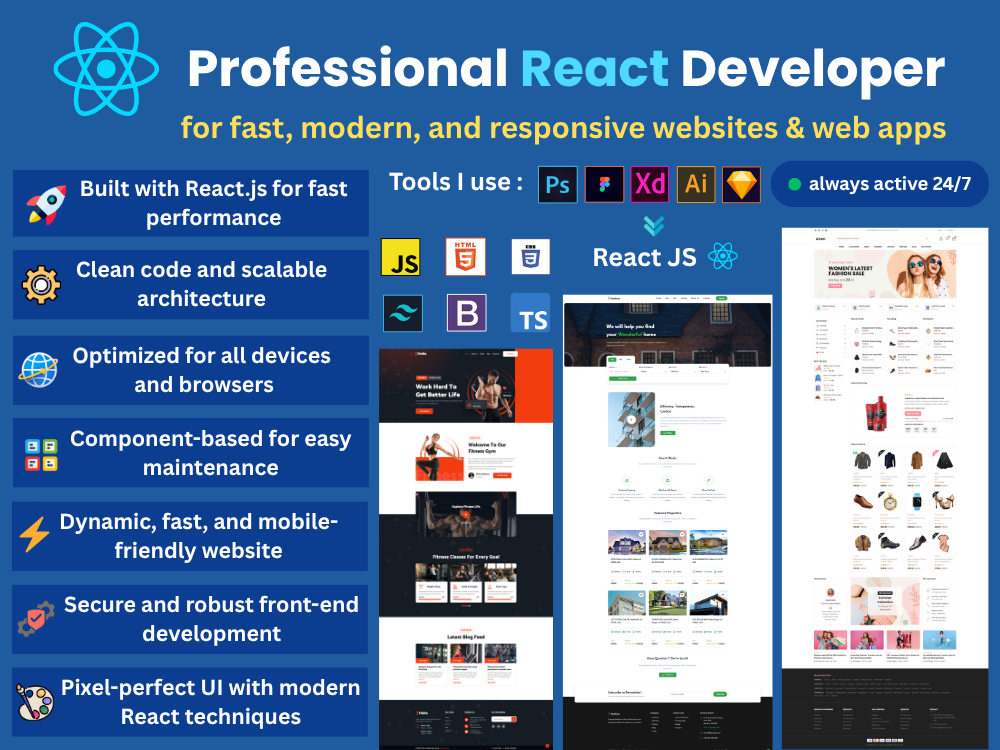This screenshot has height=750, width=1000.
Task: Click 'Pixel-perfect UI with modern React techniques'
Action: tap(191, 702)
